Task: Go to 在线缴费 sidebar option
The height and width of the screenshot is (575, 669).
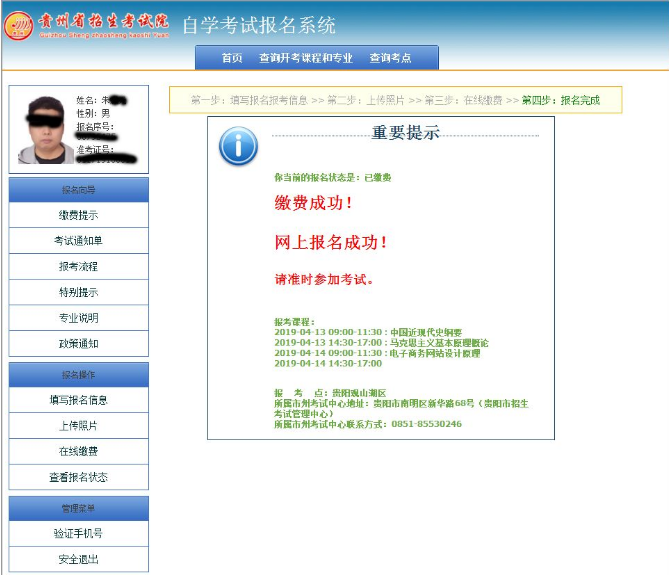Action: point(78,452)
